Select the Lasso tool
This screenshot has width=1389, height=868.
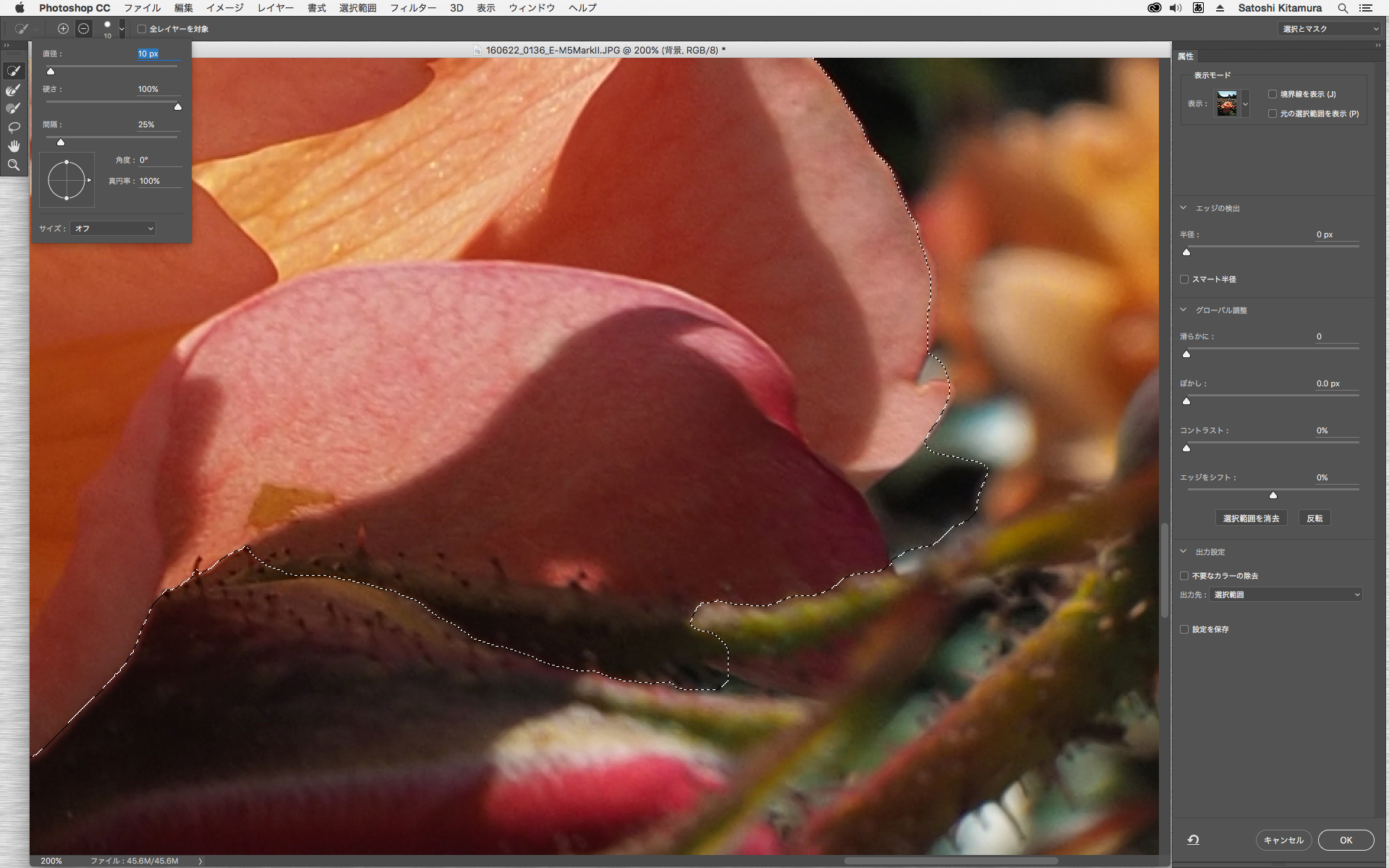point(14,127)
